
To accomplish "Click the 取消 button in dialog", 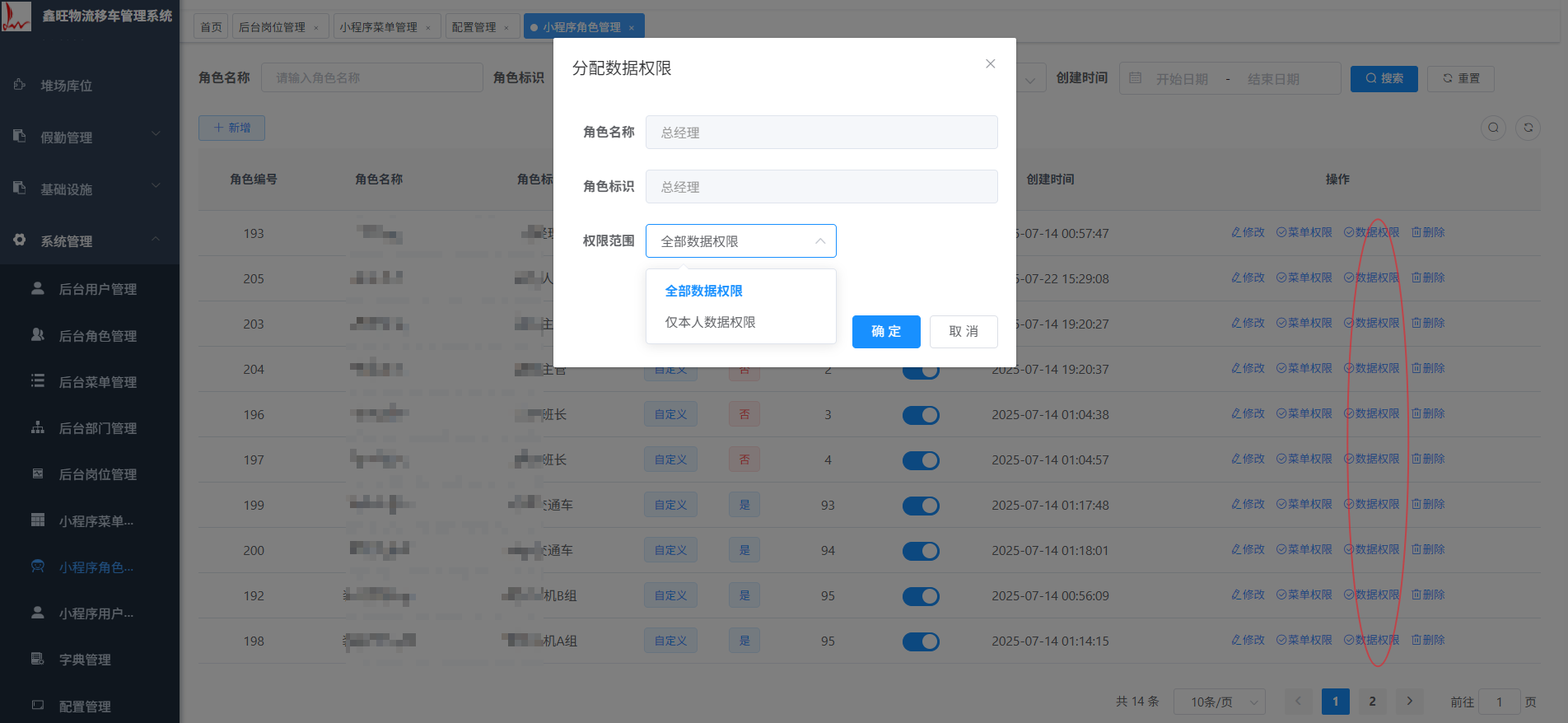I will coord(964,332).
